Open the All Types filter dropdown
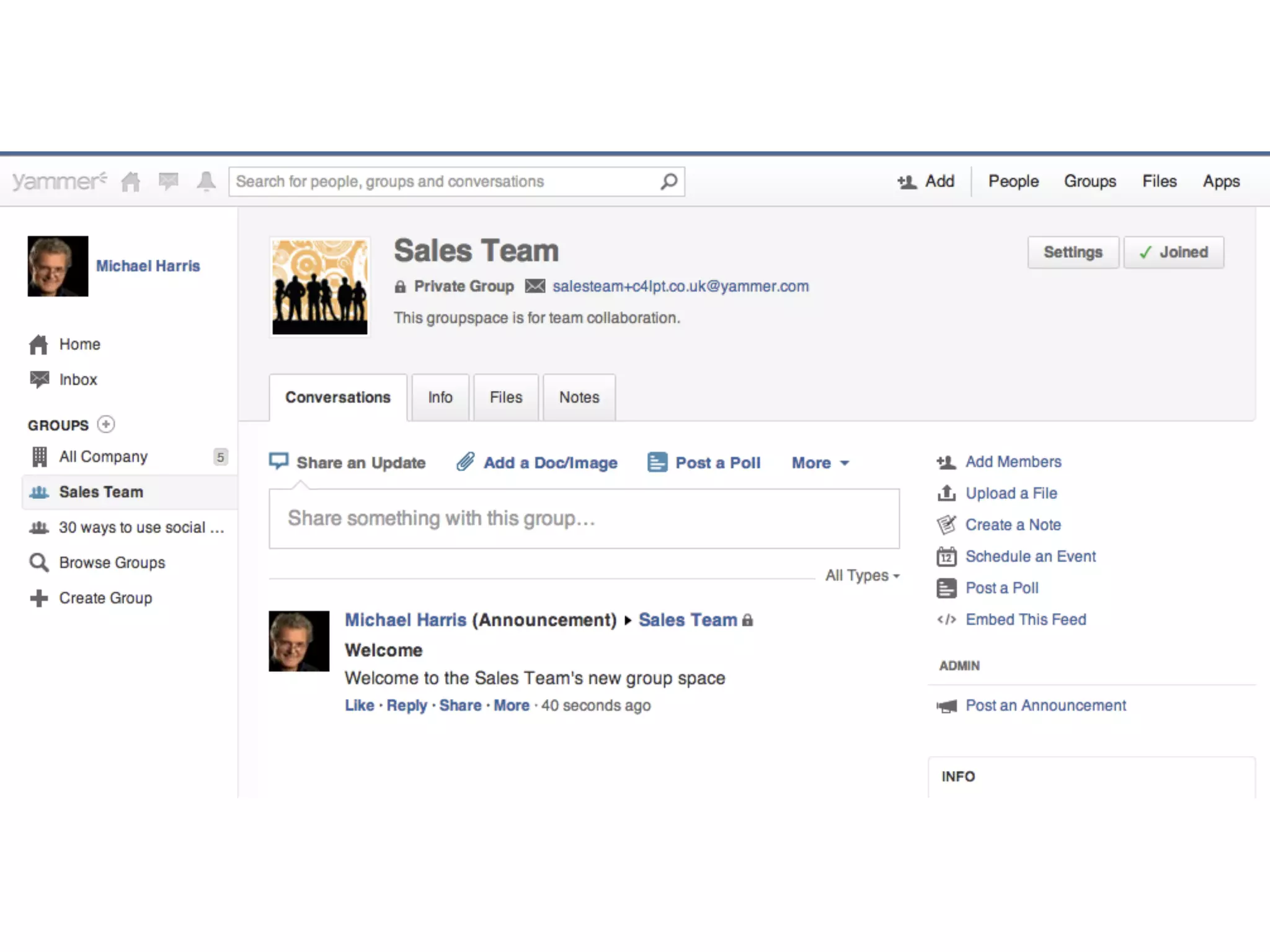The image size is (1270, 952). coord(862,576)
